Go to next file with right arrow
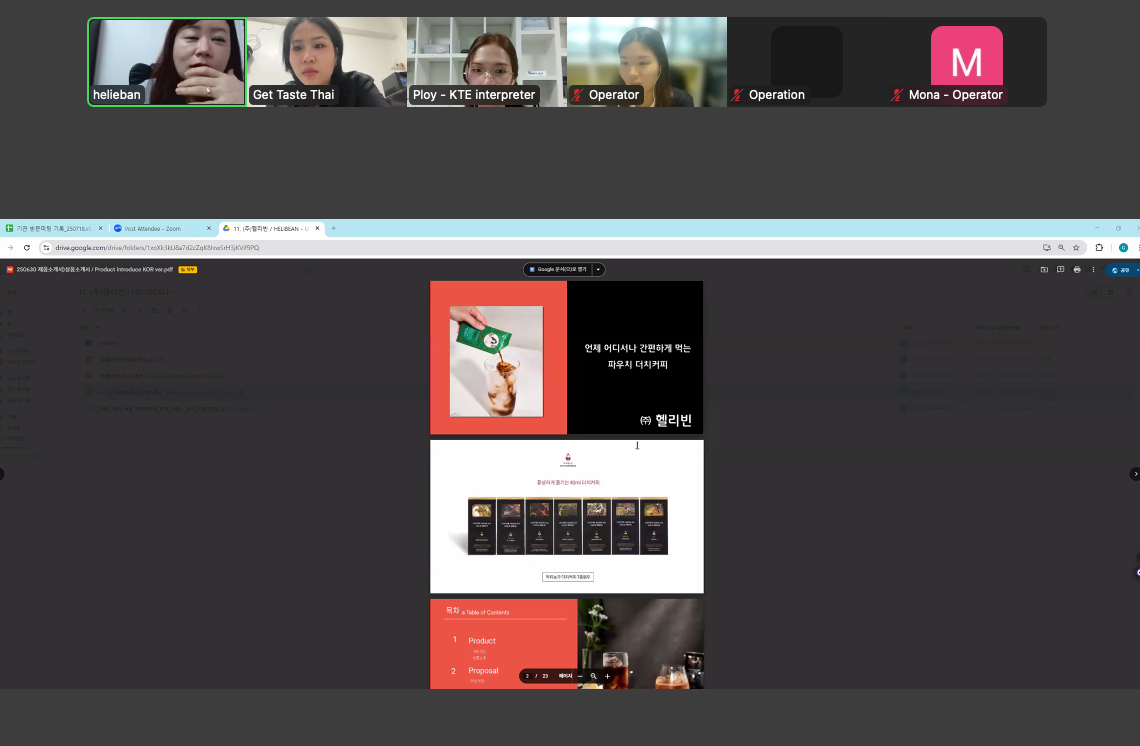1140x746 pixels. (x=1134, y=474)
